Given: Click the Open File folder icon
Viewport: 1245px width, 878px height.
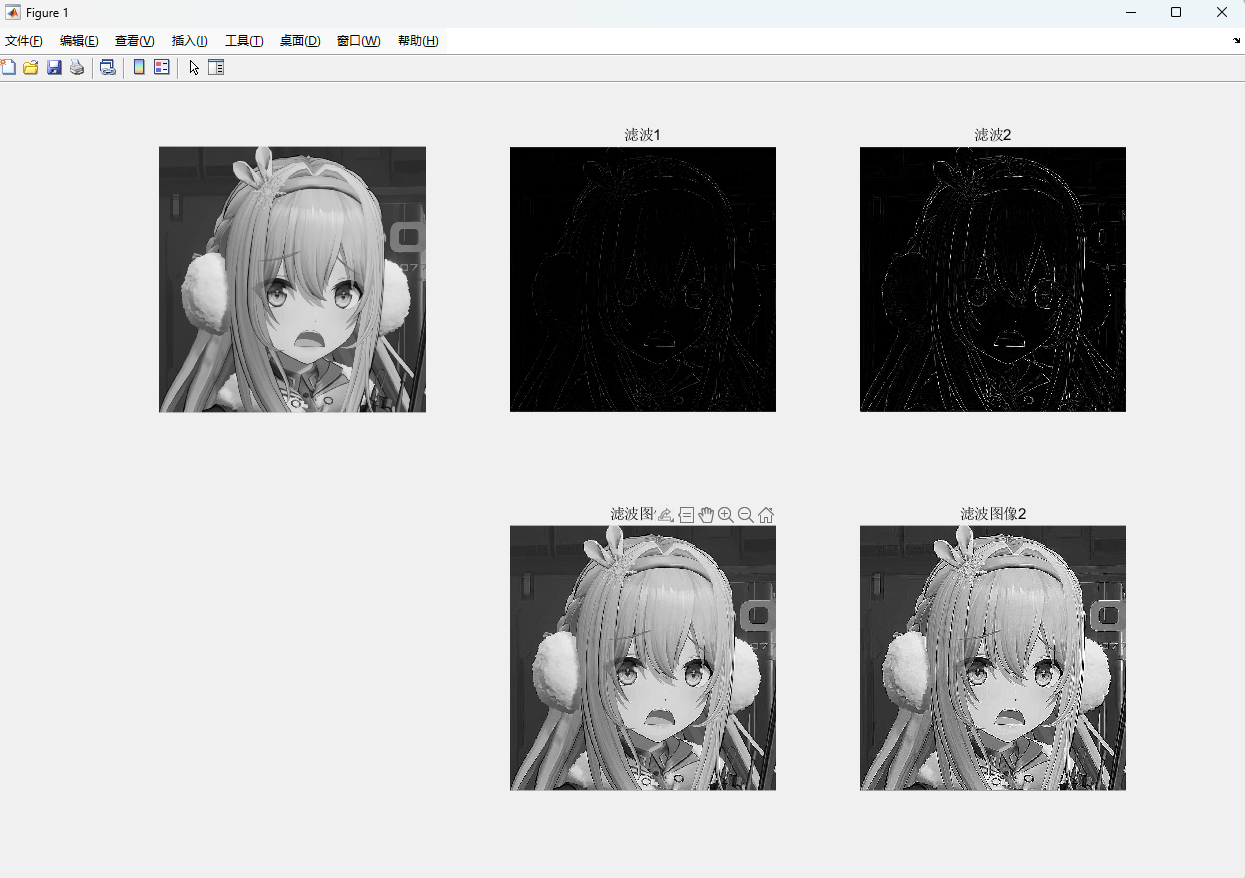Looking at the screenshot, I should pyautogui.click(x=31, y=68).
